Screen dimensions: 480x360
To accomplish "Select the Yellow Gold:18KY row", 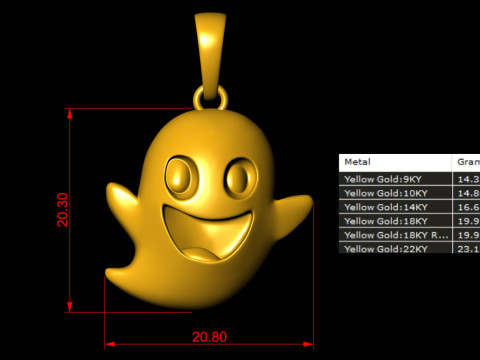I will coord(409,221).
